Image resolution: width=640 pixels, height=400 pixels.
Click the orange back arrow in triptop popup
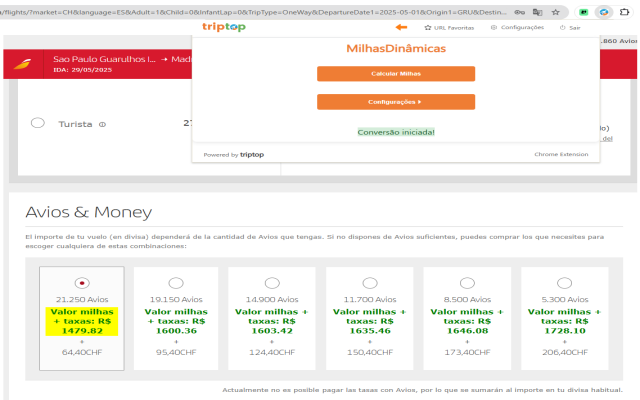[401, 27]
